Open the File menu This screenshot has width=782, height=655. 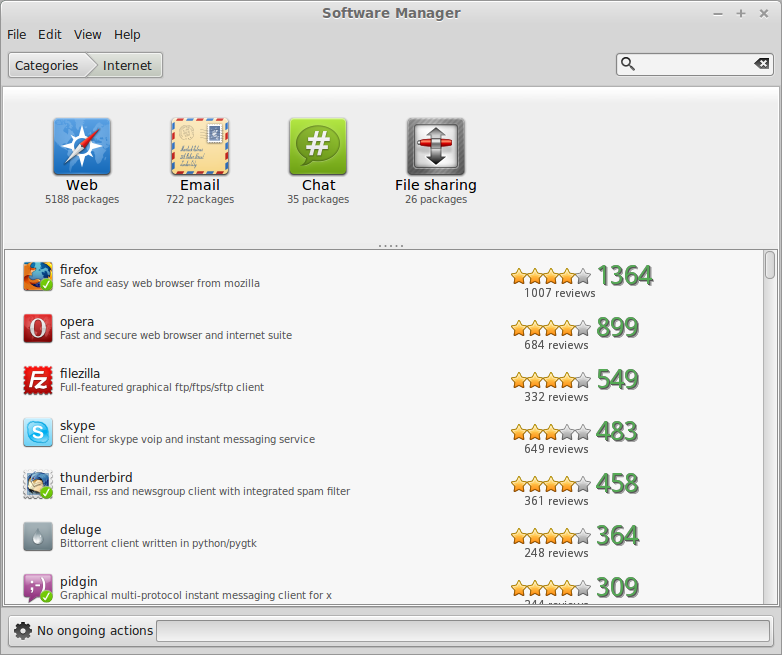pos(16,34)
